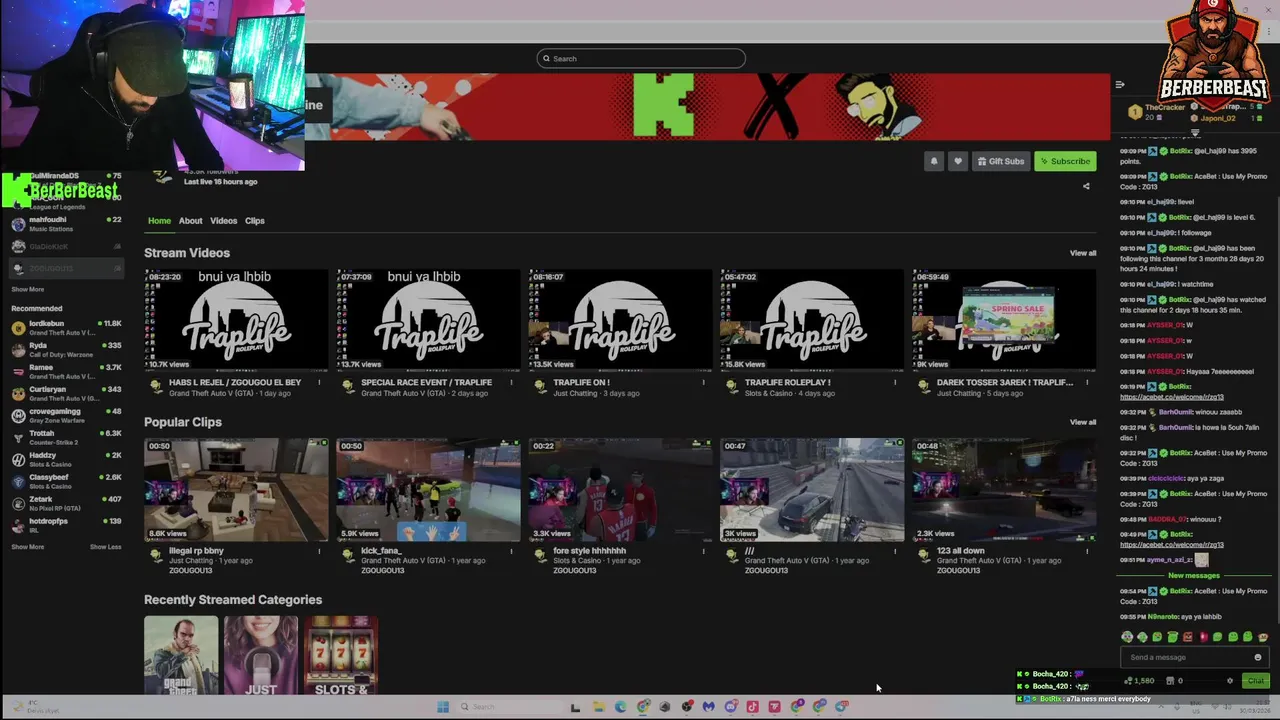Open SPECIAL RACE EVENT video thumbnail
This screenshot has height=720, width=1280.
(428, 320)
